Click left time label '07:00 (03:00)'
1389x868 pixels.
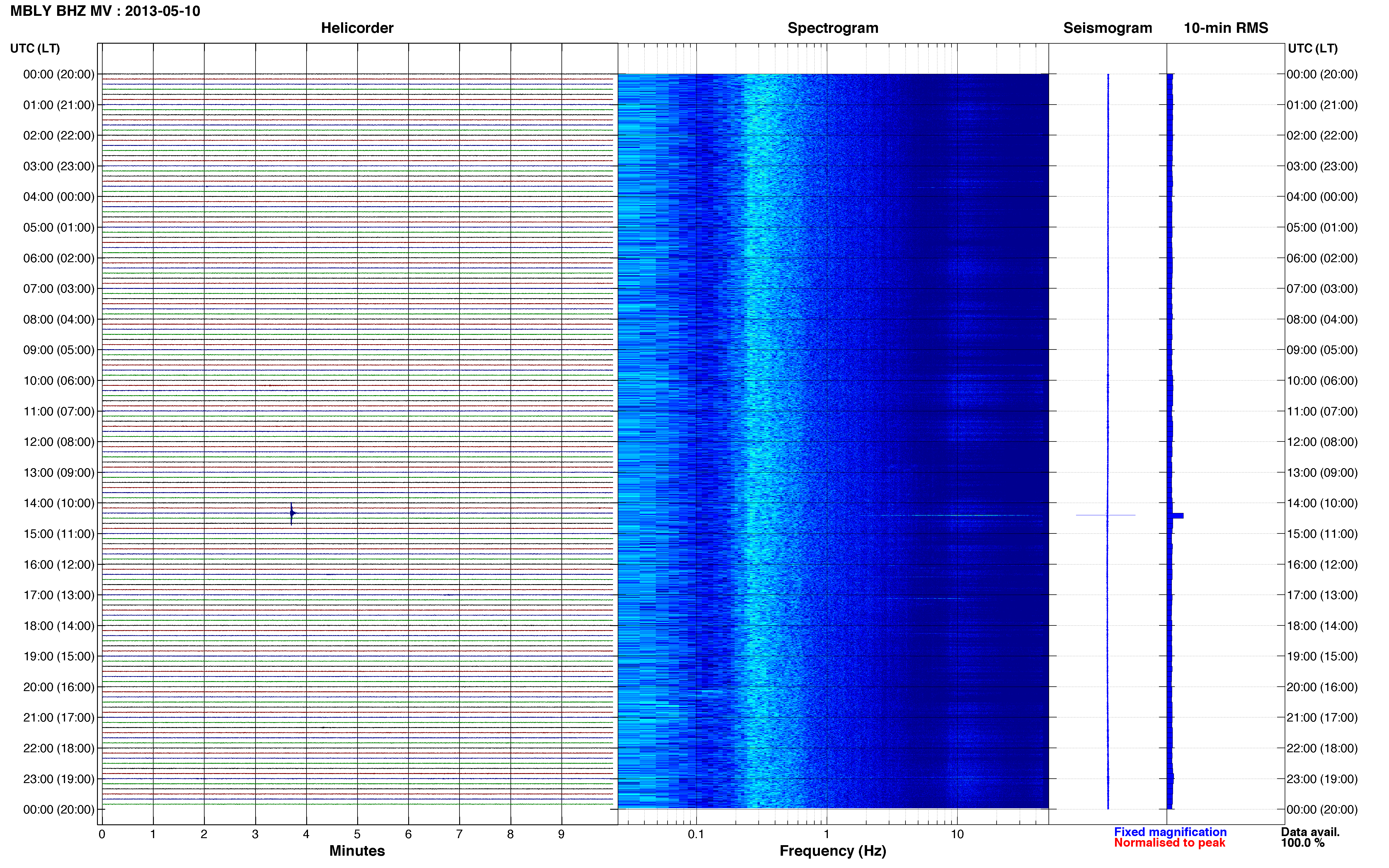59,289
